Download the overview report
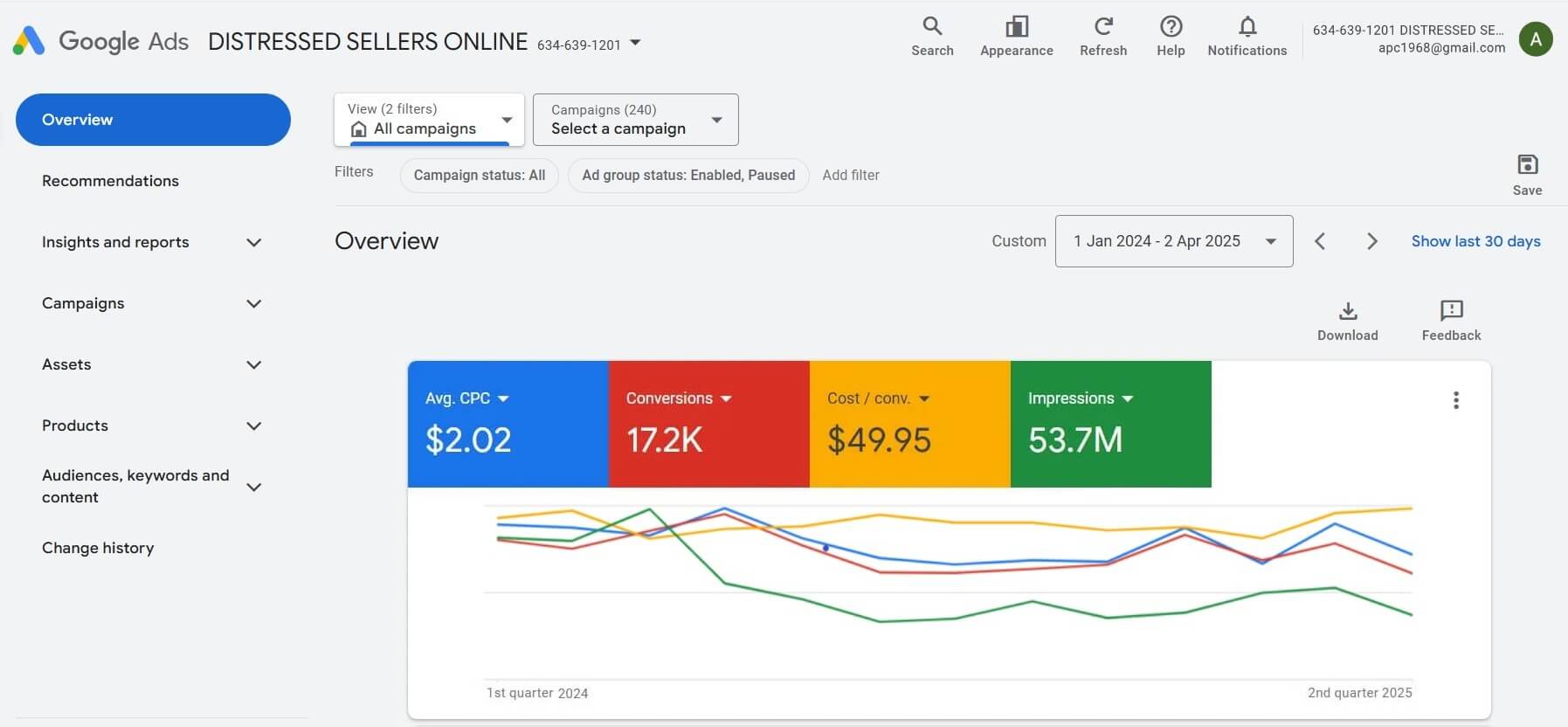1568x727 pixels. pos(1347,321)
